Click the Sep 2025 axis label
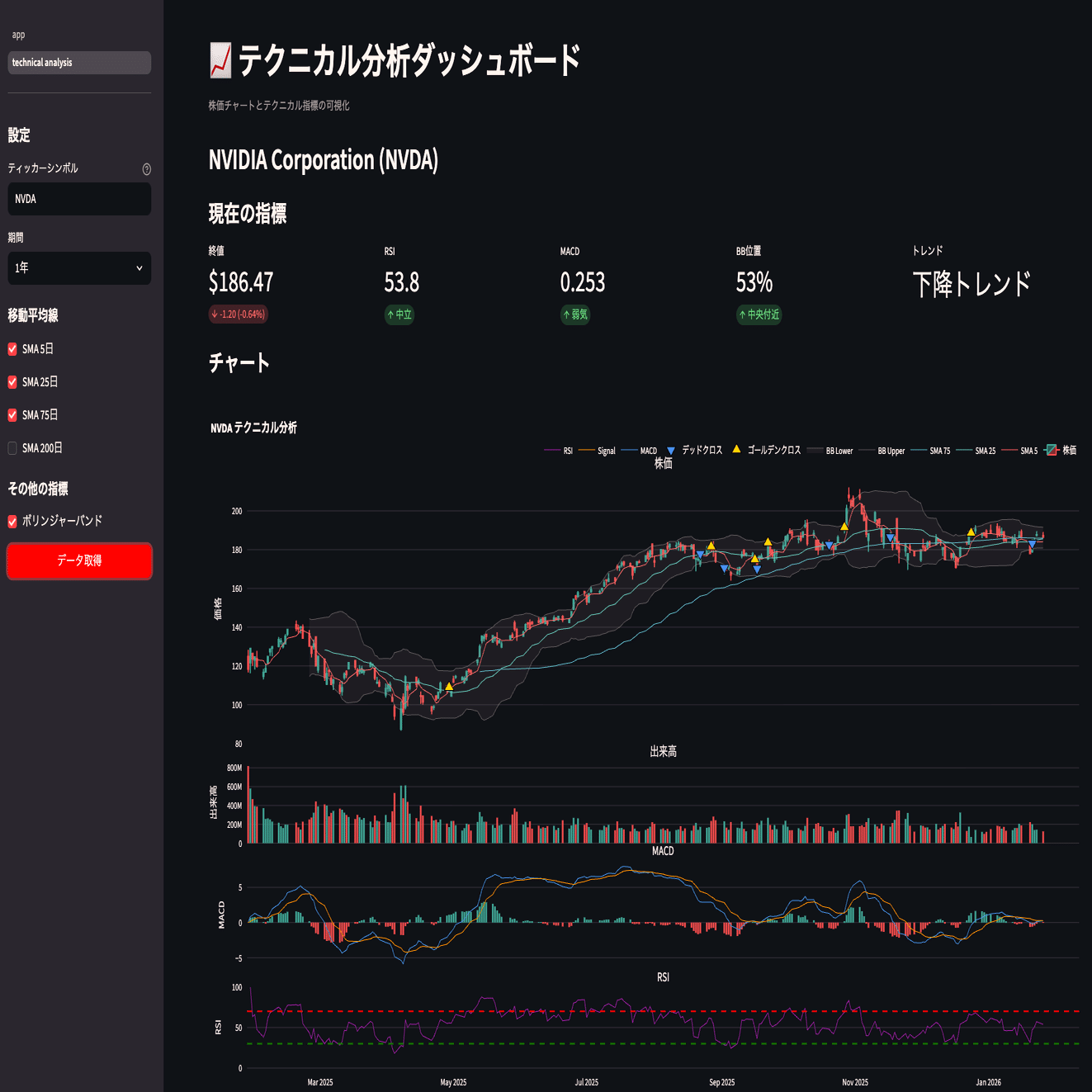The width and height of the screenshot is (1092, 1092). coord(722,1082)
